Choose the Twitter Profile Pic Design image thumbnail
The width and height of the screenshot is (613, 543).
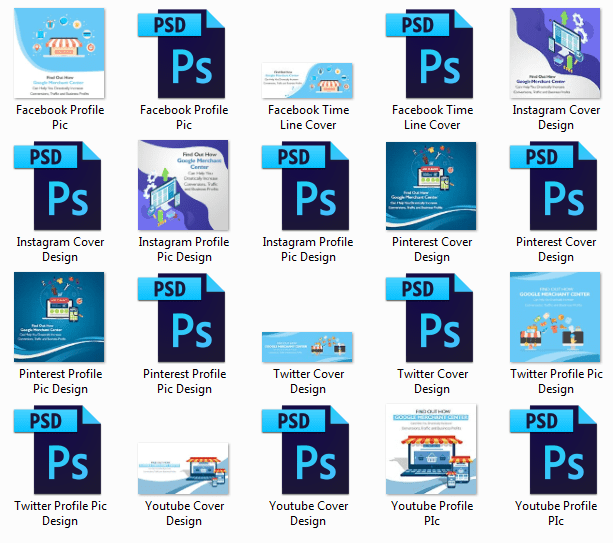tap(556, 317)
